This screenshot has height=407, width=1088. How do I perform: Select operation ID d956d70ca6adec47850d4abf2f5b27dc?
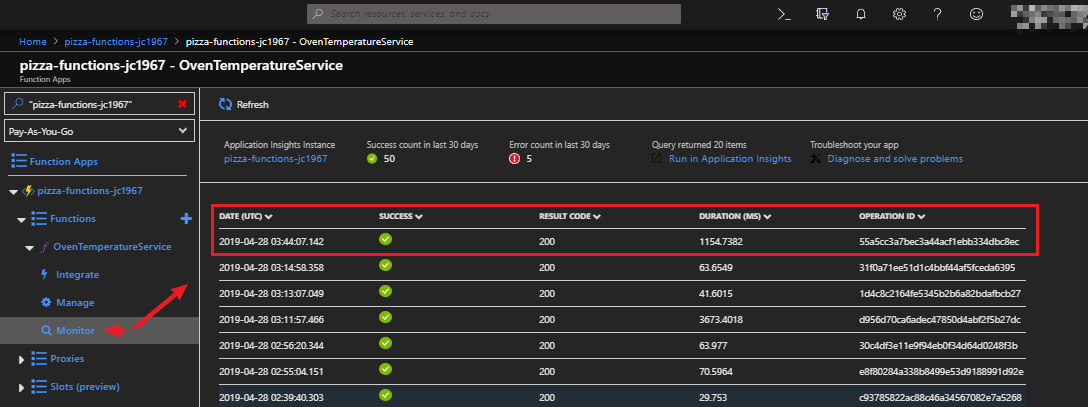tap(940, 320)
